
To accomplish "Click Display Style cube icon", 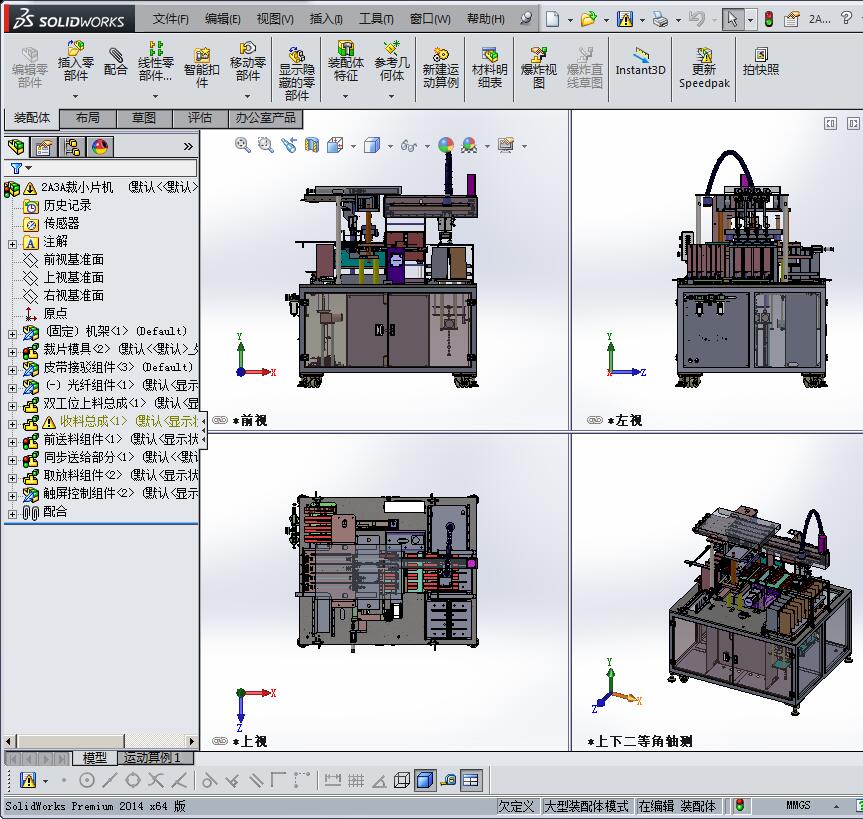I will [372, 145].
